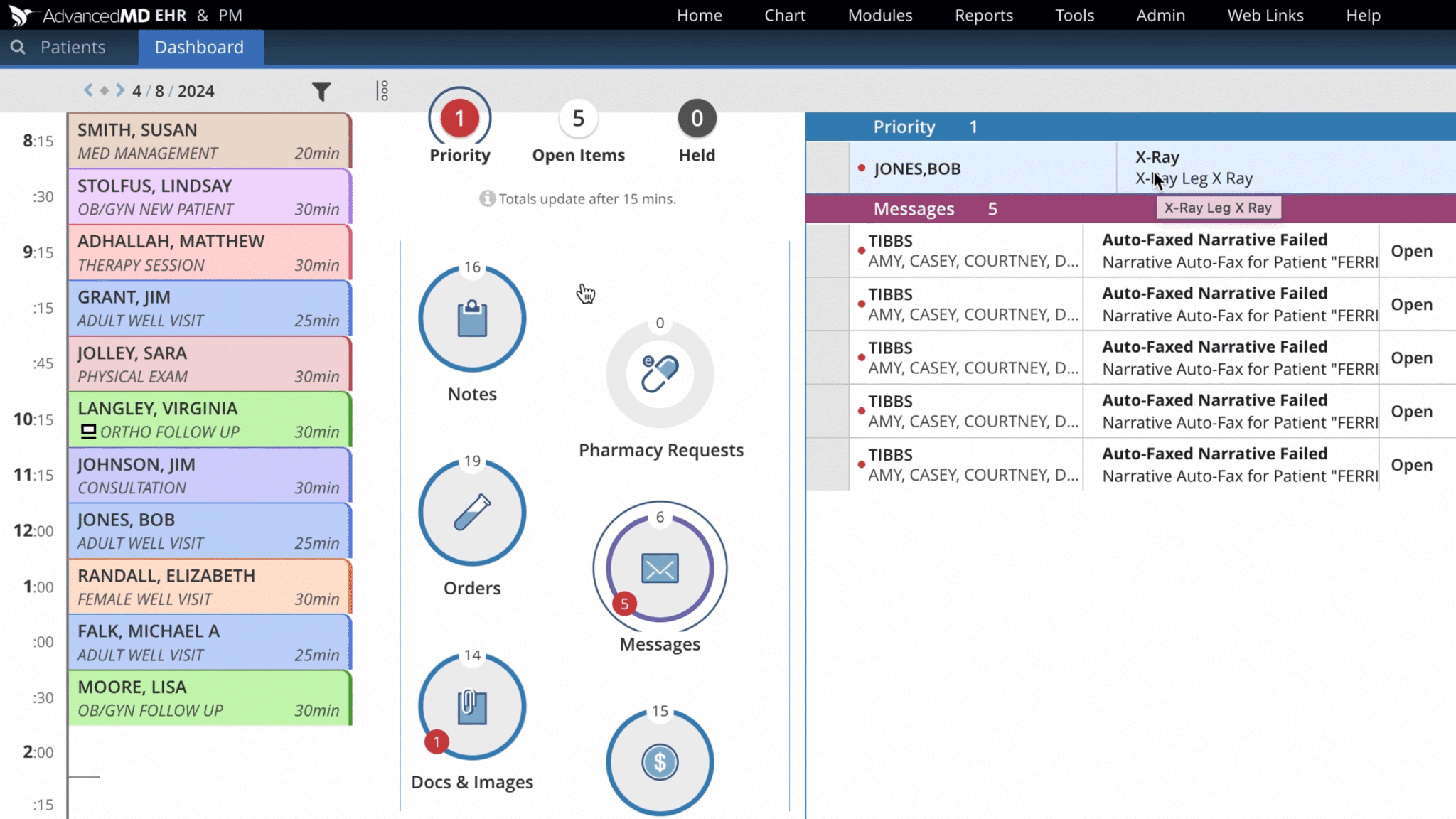Viewport: 1456px width, 819px height.
Task: Open the dollar sign billing donut
Action: click(x=660, y=762)
